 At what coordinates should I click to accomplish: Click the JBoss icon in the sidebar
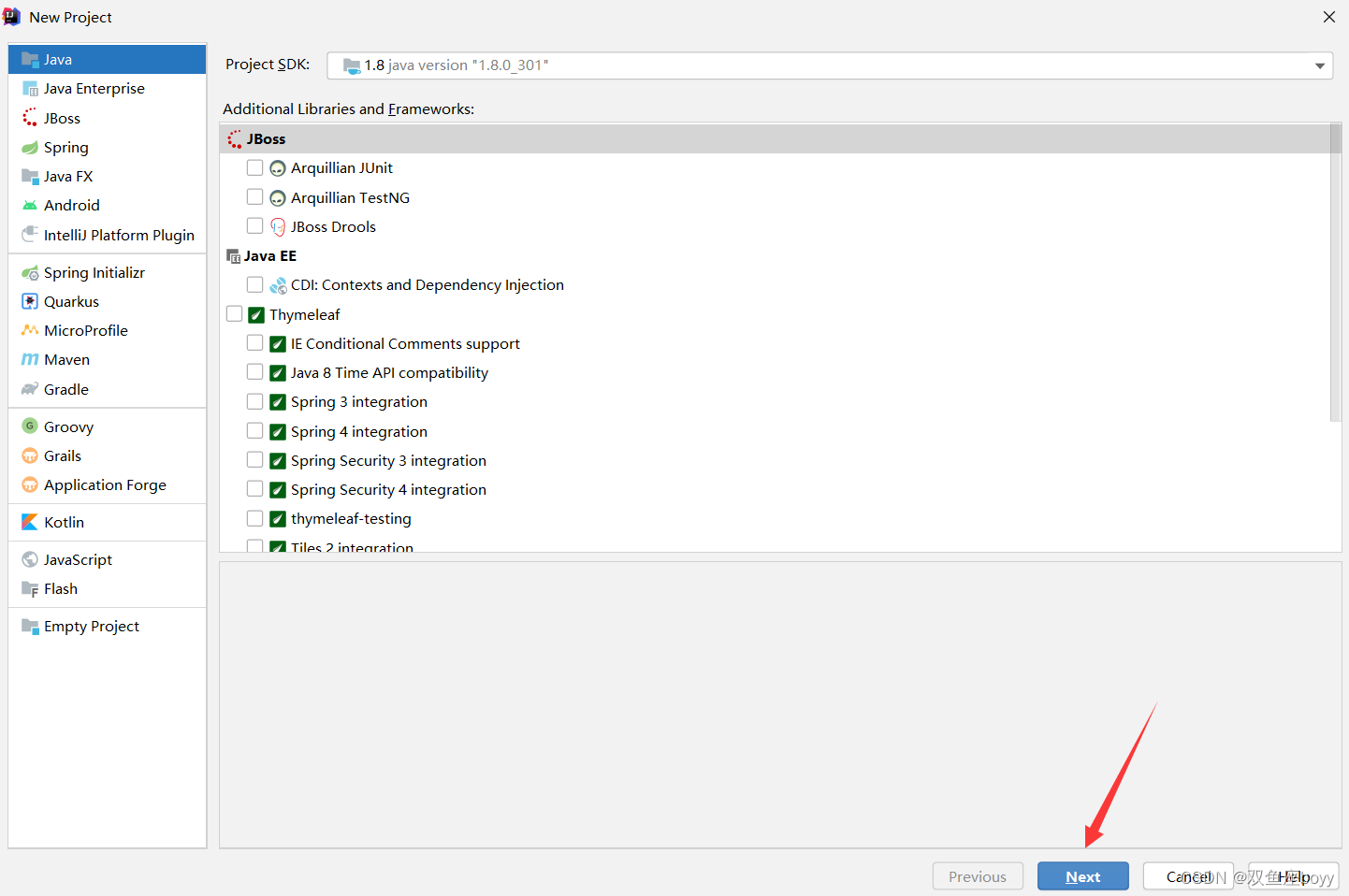pyautogui.click(x=30, y=118)
